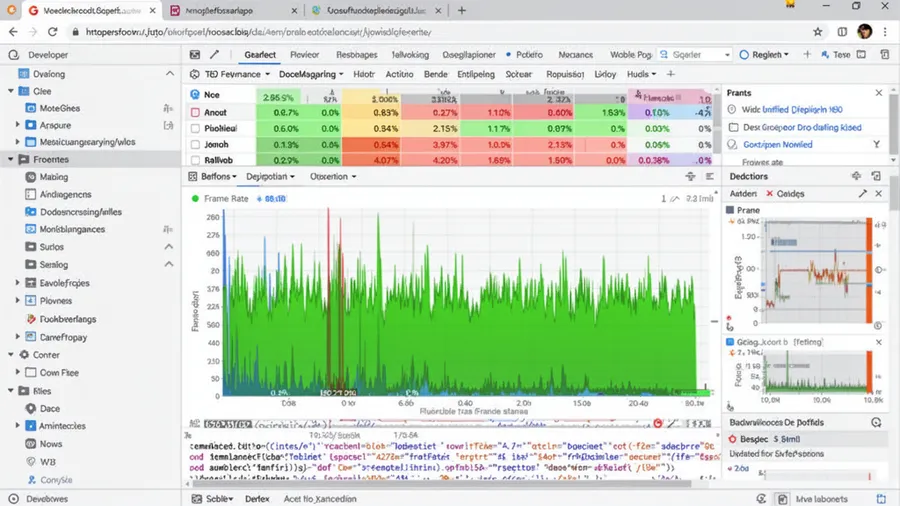Image resolution: width=900 pixels, height=506 pixels.
Task: Click refresh icon beside Badwnileoces De Poffids
Action: click(876, 422)
